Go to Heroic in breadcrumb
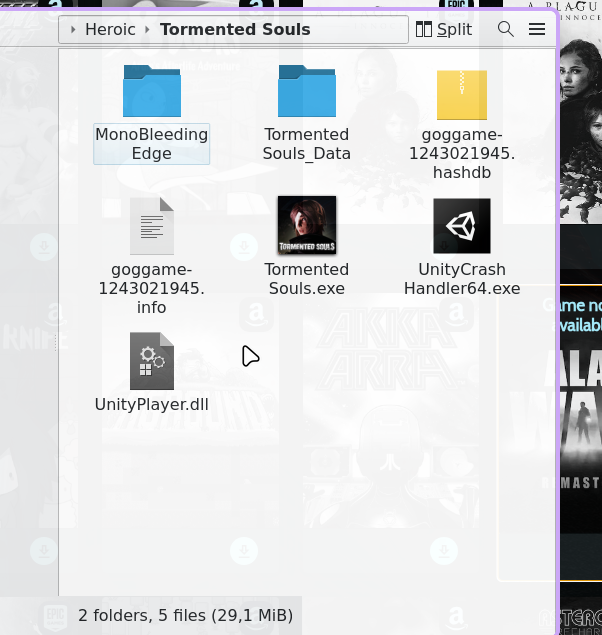The width and height of the screenshot is (602, 635). click(110, 30)
